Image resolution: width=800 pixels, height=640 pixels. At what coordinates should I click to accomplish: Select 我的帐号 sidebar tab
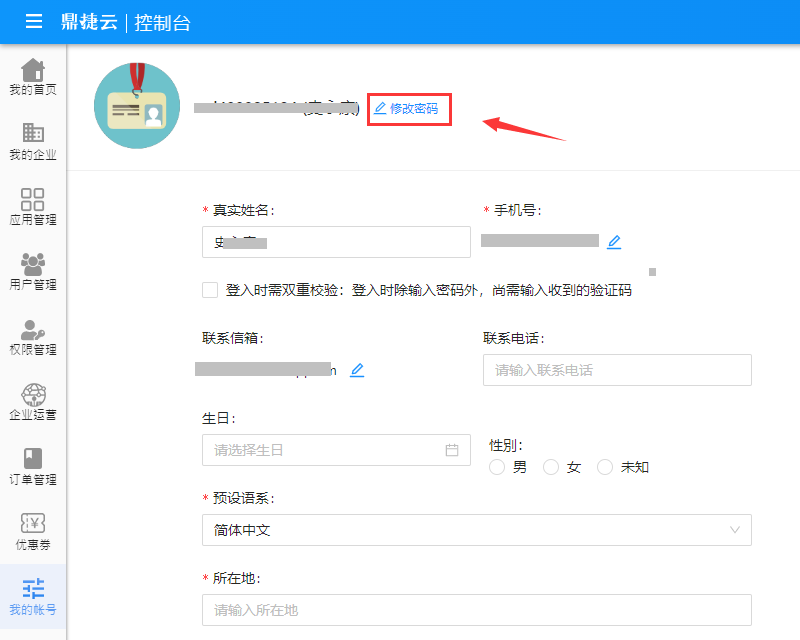(33, 597)
